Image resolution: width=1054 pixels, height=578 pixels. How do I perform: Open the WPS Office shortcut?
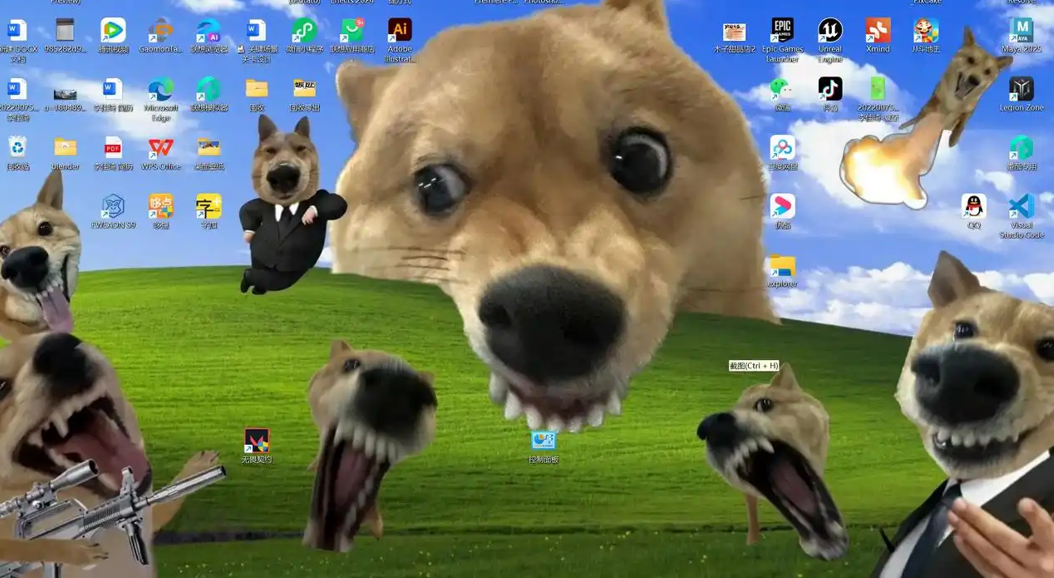coord(161,148)
